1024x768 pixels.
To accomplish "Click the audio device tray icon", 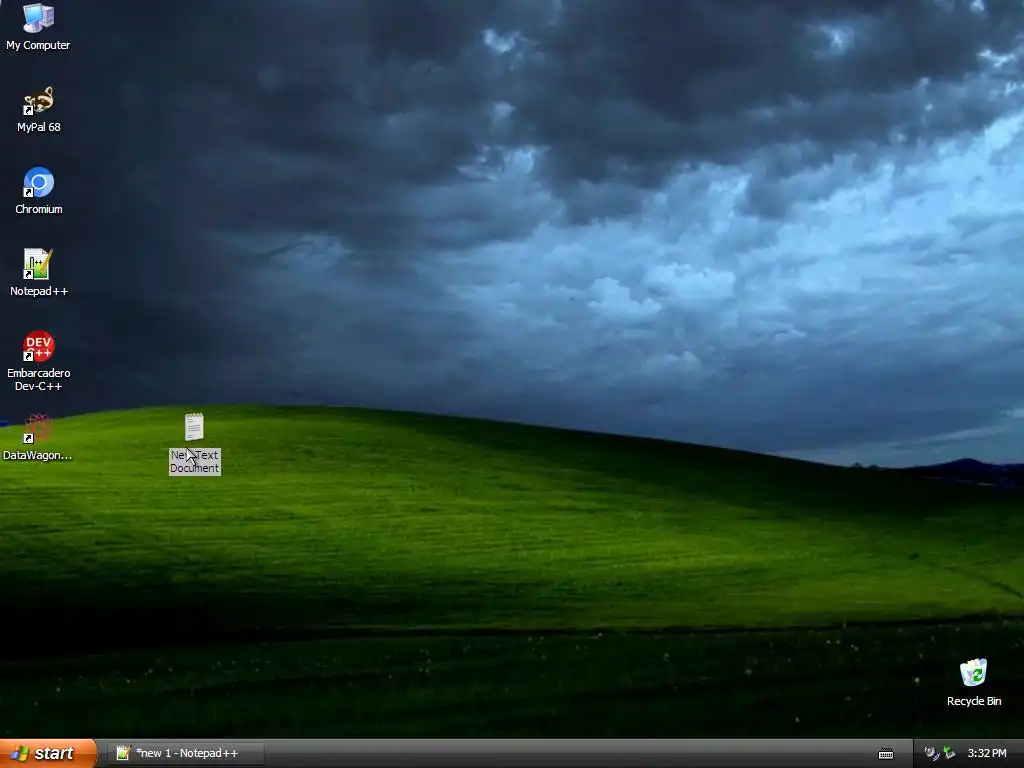I will tap(931, 753).
